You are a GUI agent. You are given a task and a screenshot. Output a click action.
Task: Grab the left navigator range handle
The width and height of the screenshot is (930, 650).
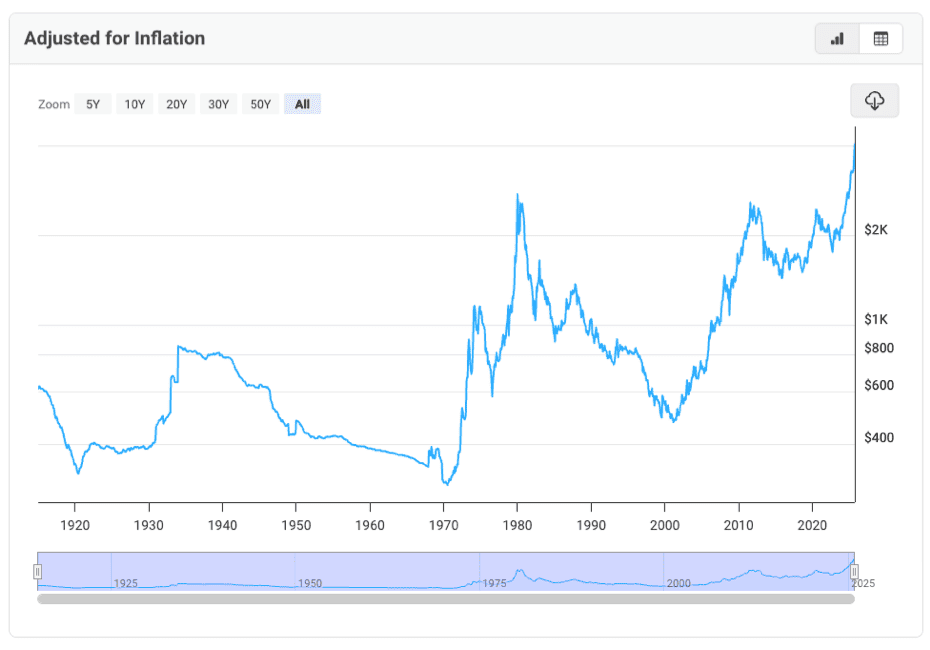coord(38,571)
